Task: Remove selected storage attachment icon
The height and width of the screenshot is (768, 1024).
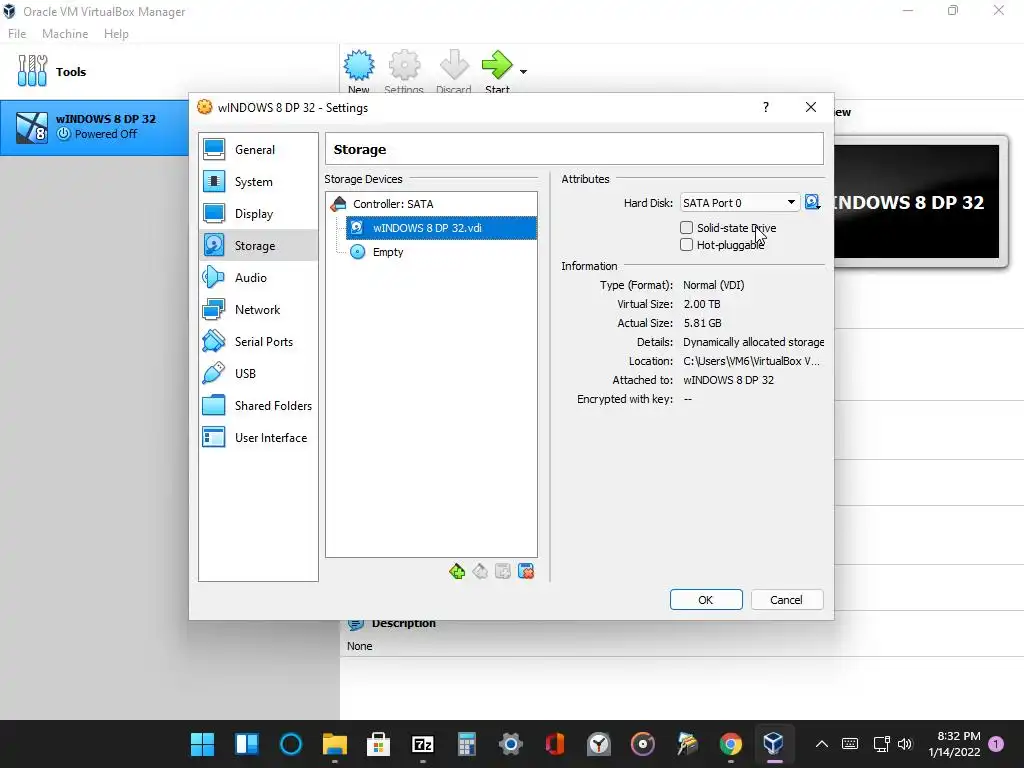Action: (526, 571)
